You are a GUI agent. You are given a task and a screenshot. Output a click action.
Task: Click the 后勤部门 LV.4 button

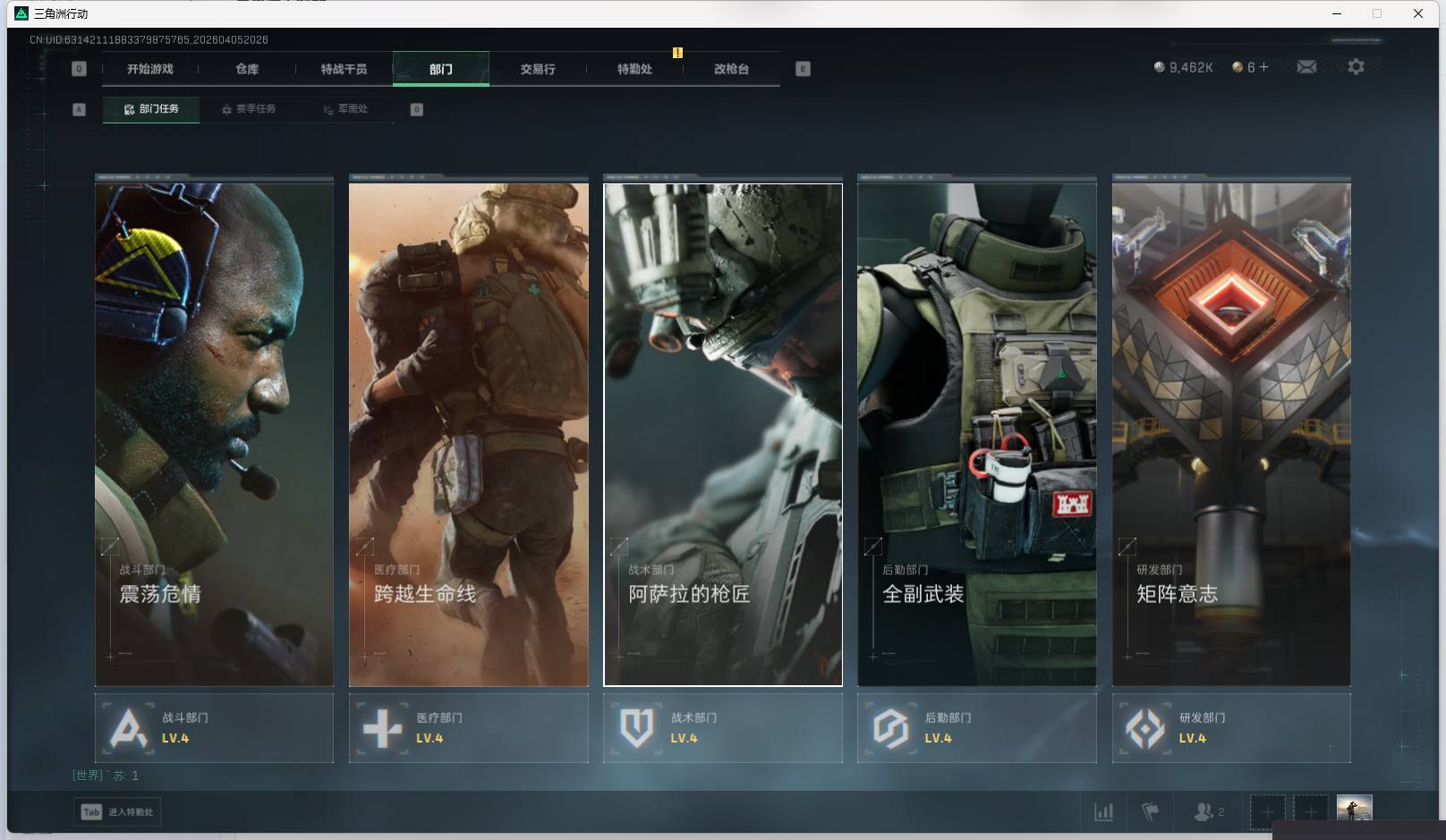977,728
